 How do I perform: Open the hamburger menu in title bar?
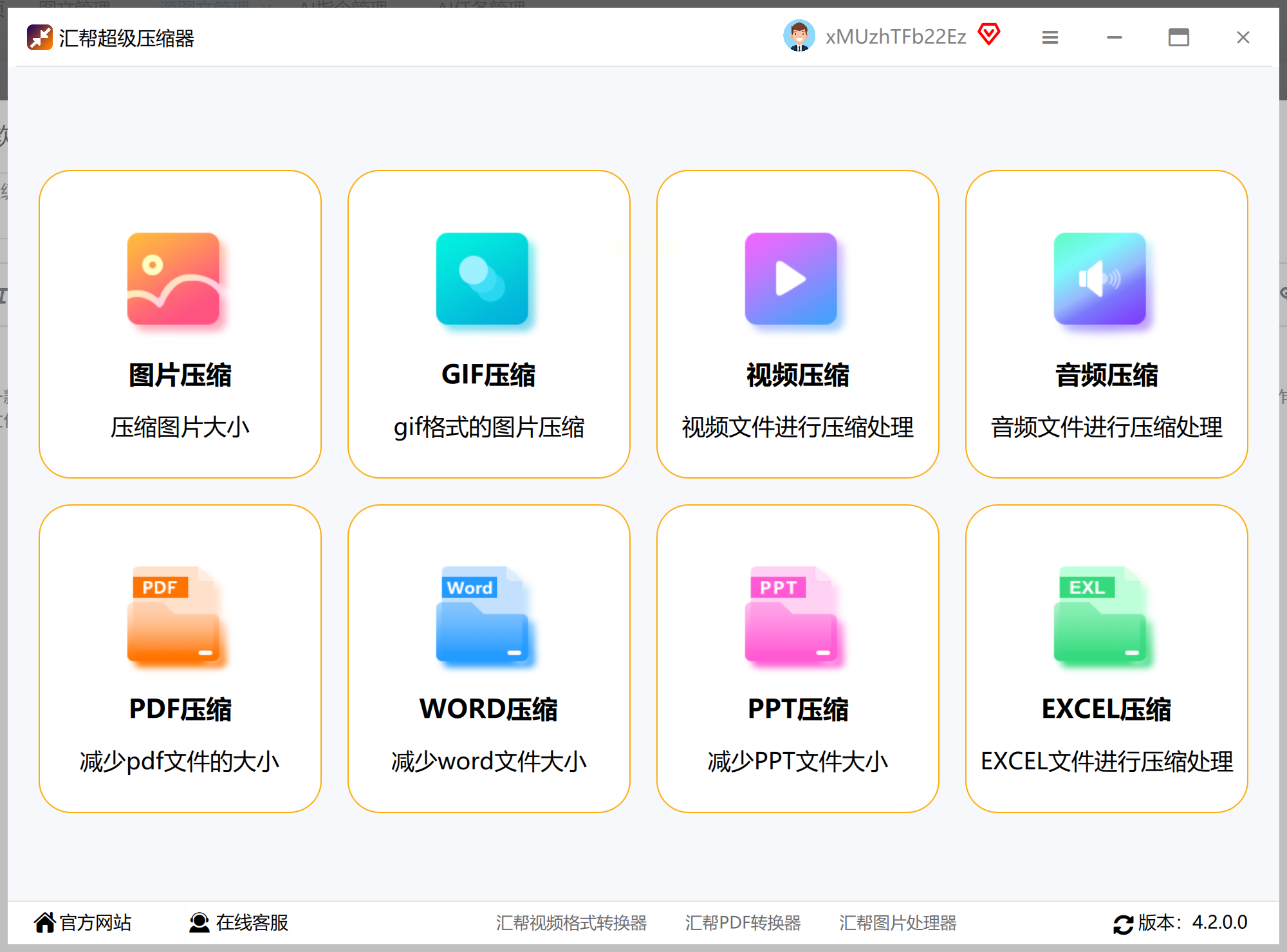tap(1050, 37)
